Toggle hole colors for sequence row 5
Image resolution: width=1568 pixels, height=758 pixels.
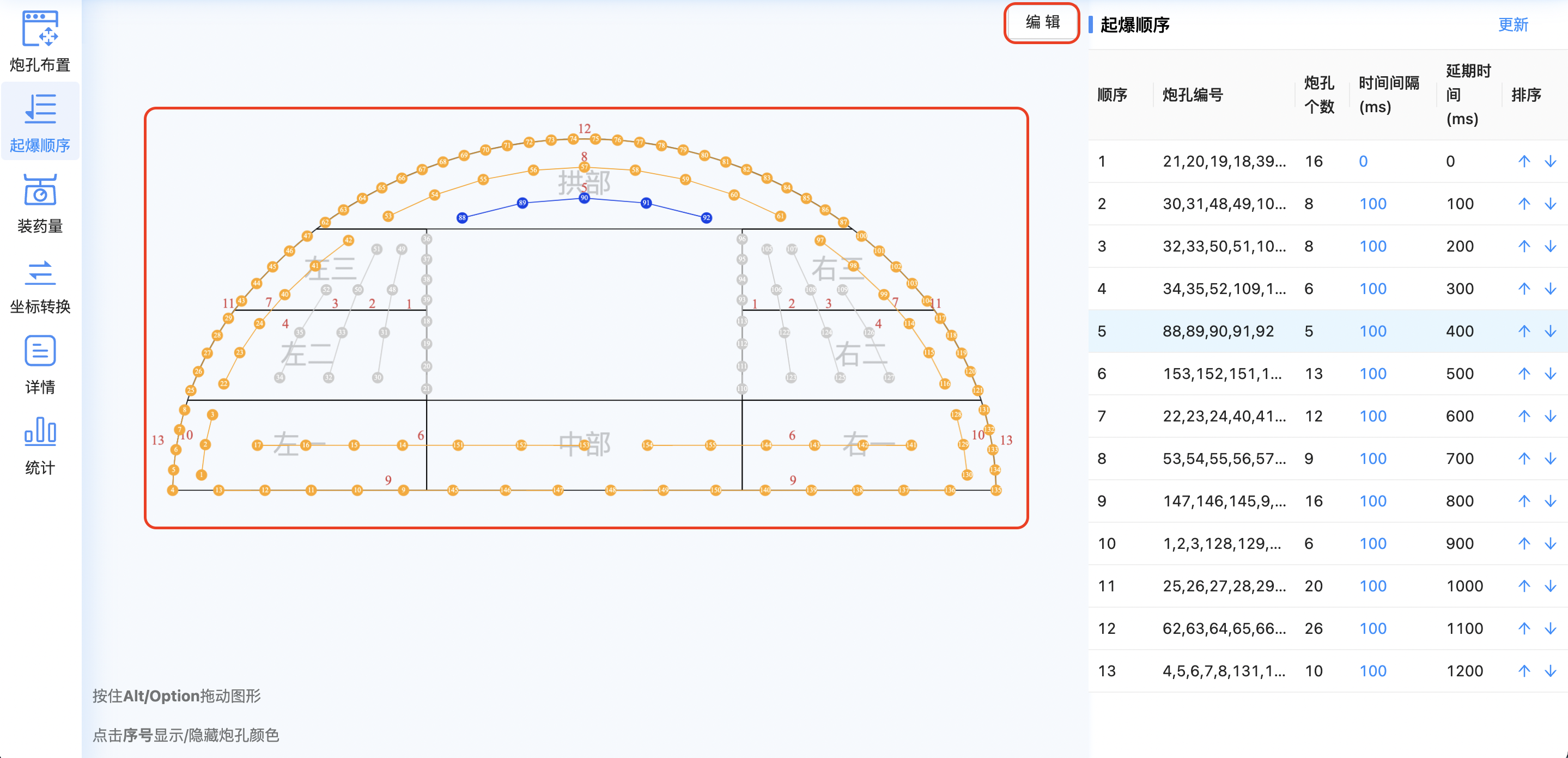point(1102,331)
